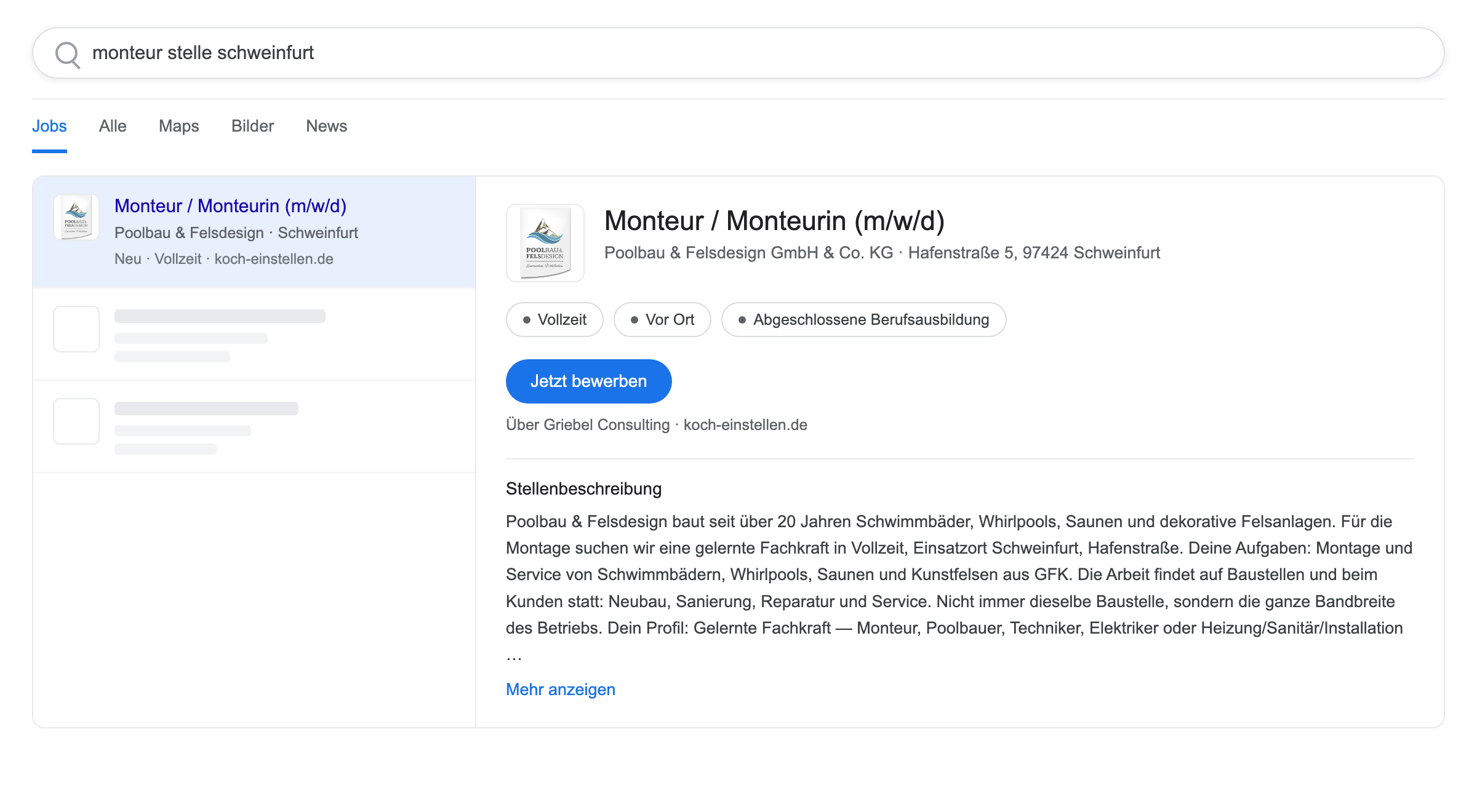Select Abgeschlossene Berufsausbildung chip

tap(864, 320)
